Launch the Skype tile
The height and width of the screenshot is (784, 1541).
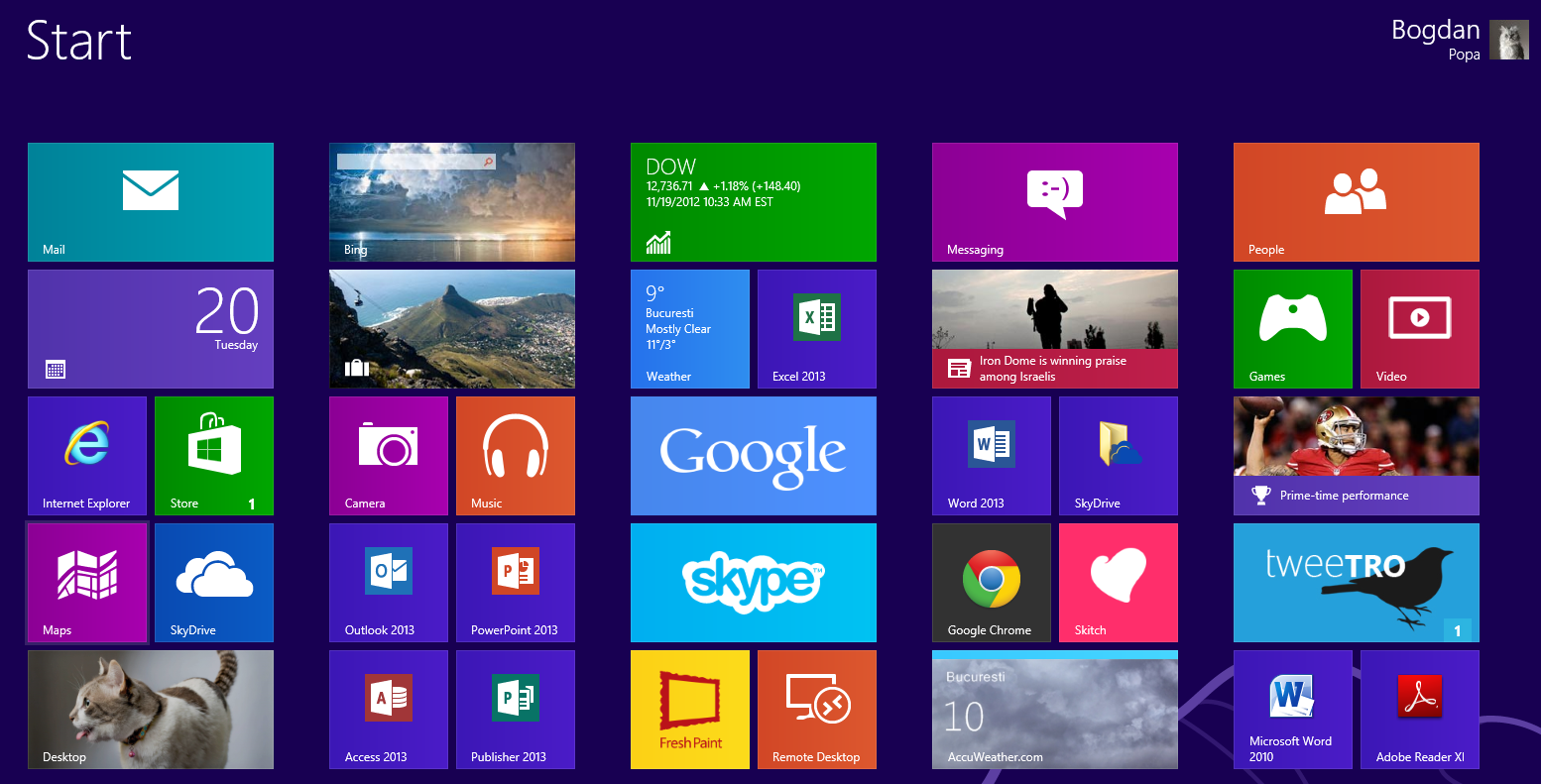754,583
